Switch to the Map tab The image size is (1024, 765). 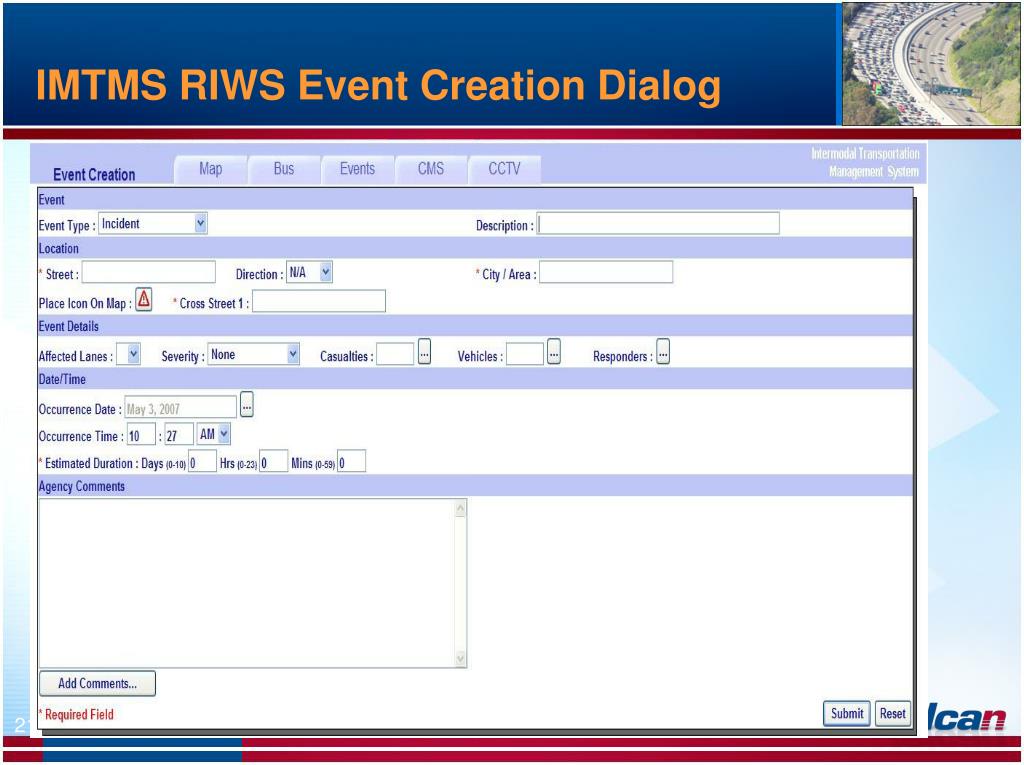click(210, 169)
